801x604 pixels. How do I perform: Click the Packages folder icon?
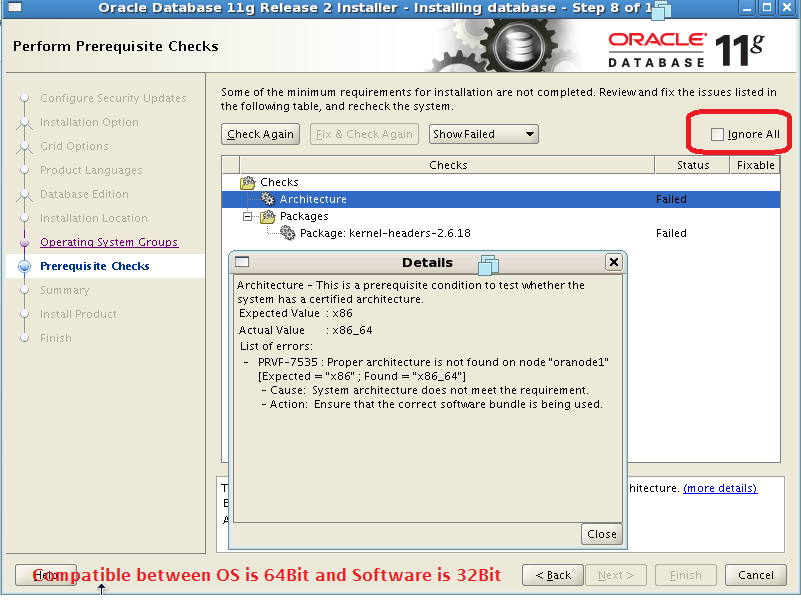coord(268,216)
